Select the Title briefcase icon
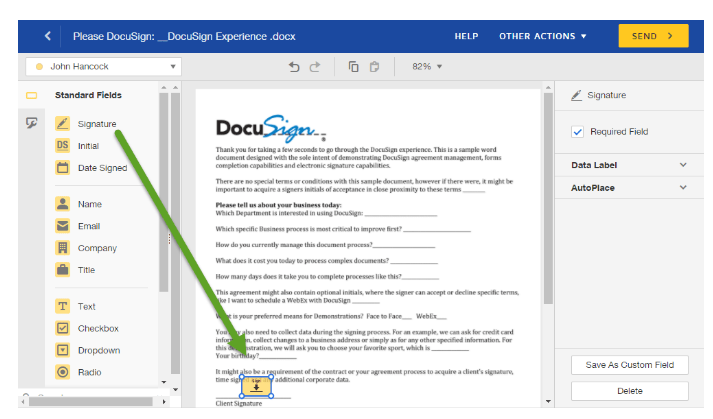The width and height of the screenshot is (713, 419). [x=63, y=270]
